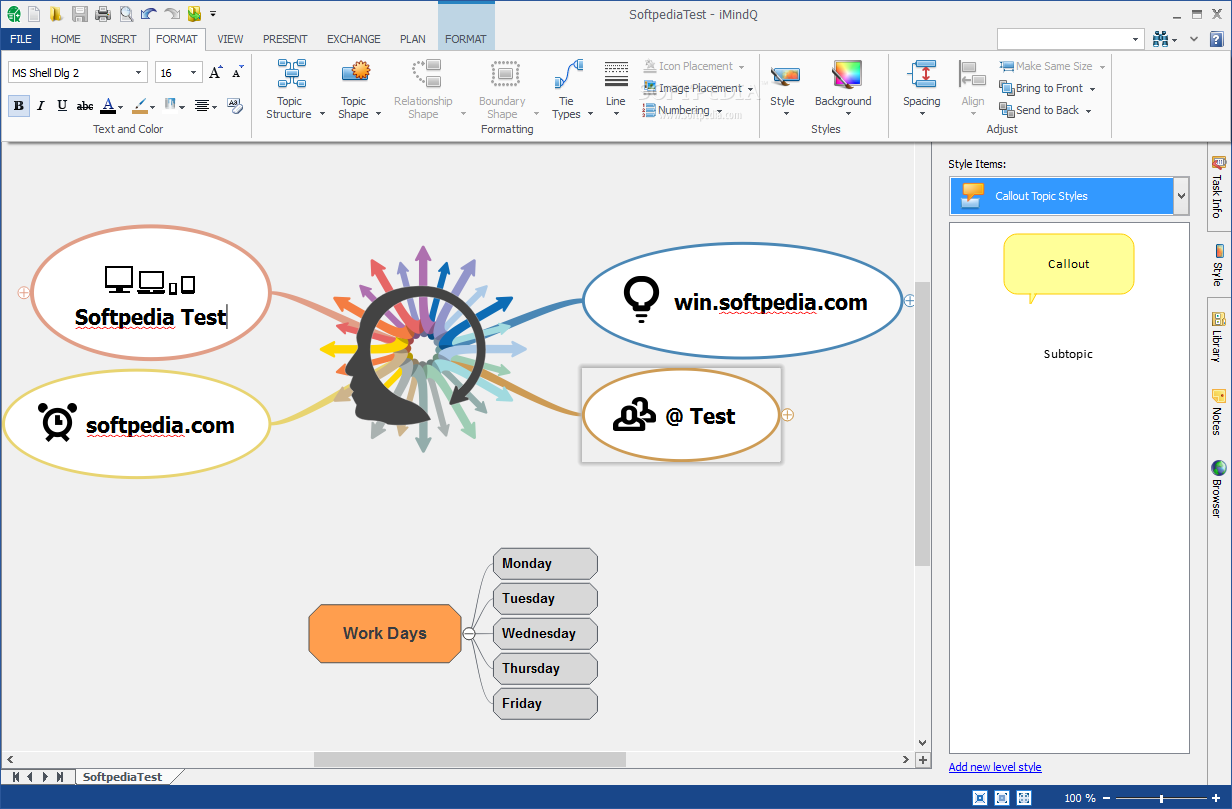
Task: Collapse the Work Days branch
Action: coord(469,633)
